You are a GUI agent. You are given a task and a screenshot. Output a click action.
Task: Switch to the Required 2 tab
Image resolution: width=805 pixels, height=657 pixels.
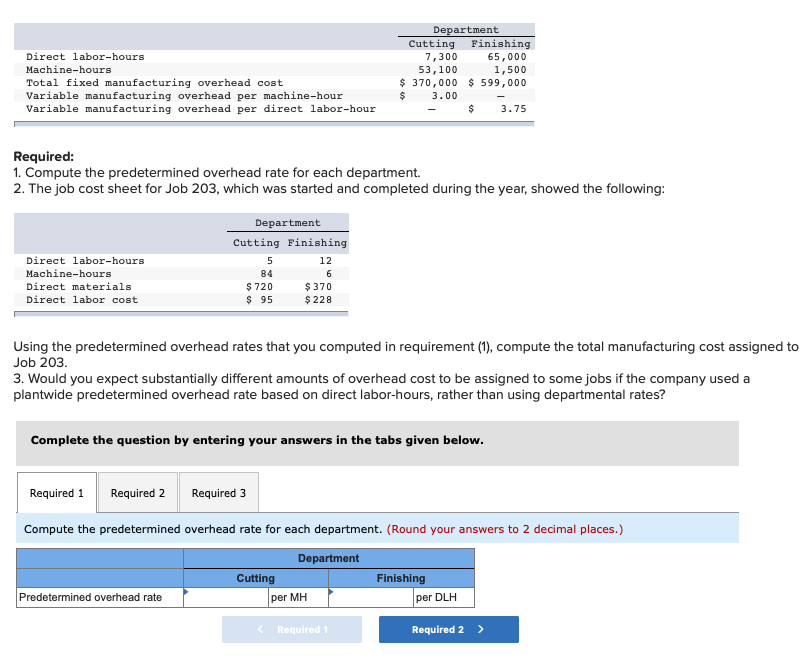click(137, 491)
